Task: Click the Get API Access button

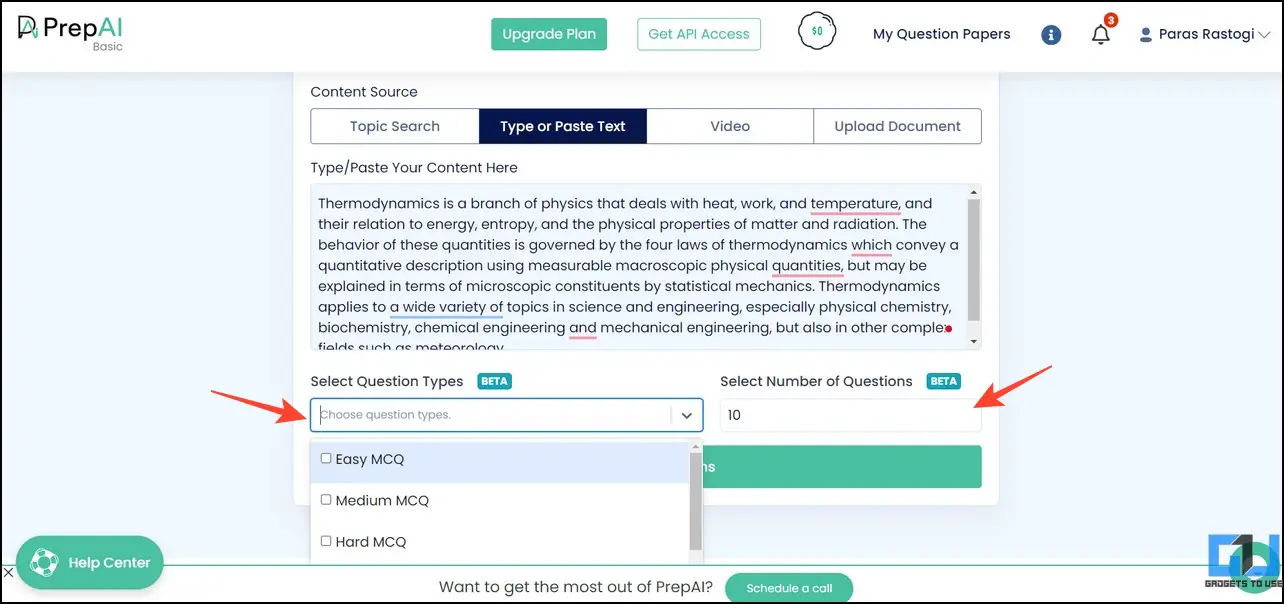Action: coord(699,34)
